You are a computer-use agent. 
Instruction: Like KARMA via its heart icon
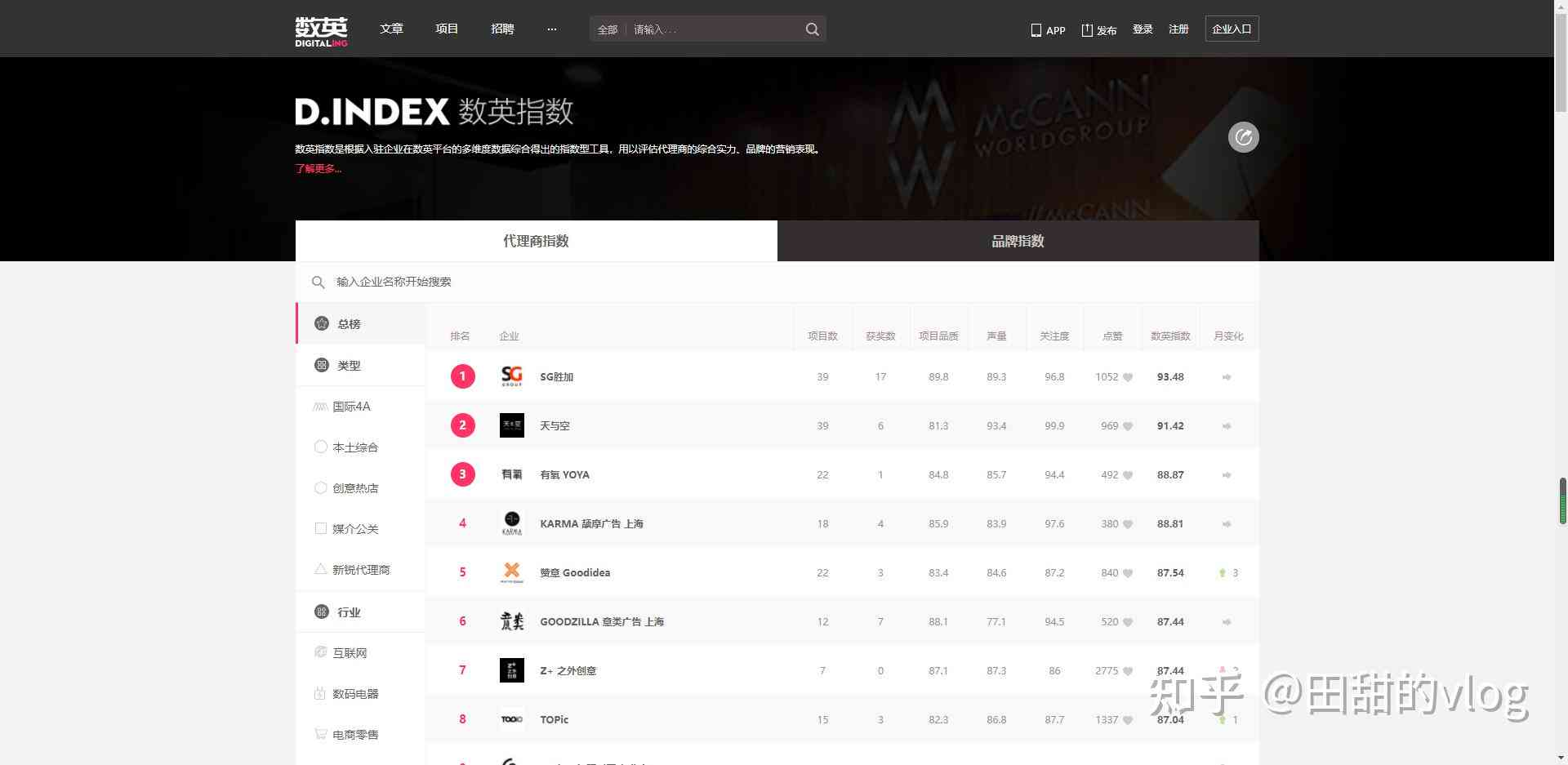tap(1128, 524)
